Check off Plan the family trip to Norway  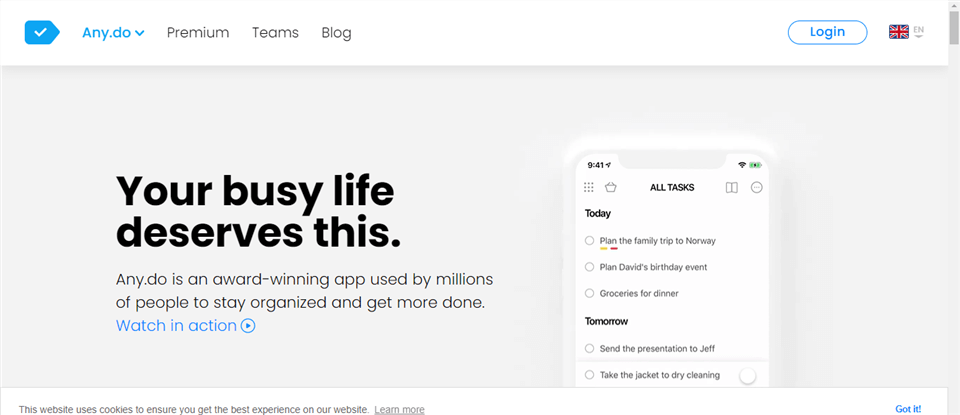[590, 241]
